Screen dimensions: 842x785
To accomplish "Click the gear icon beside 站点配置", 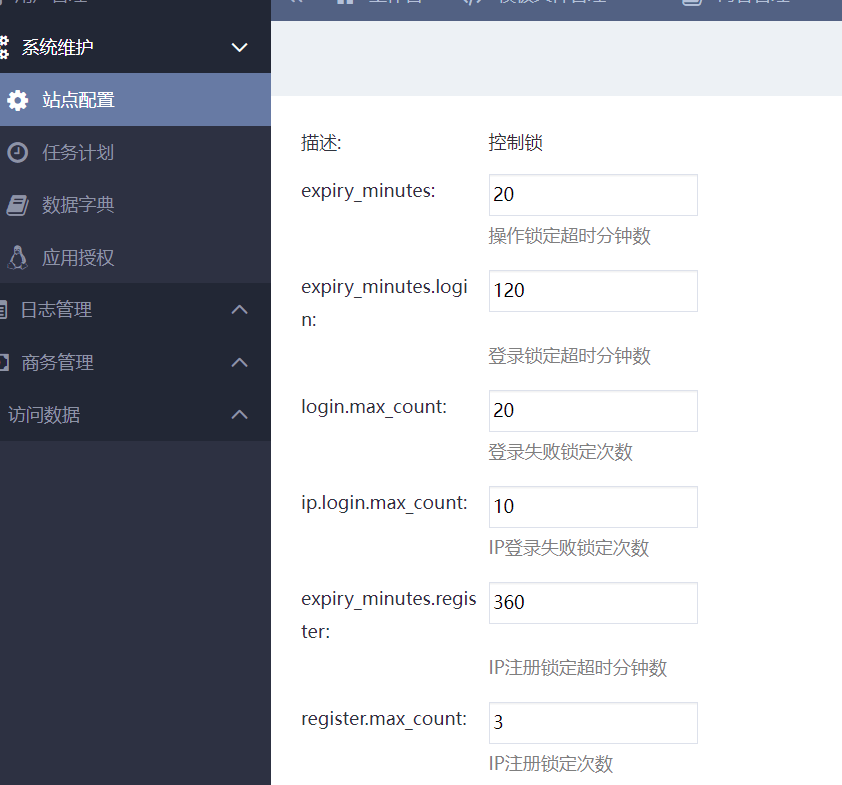I will coord(17,100).
